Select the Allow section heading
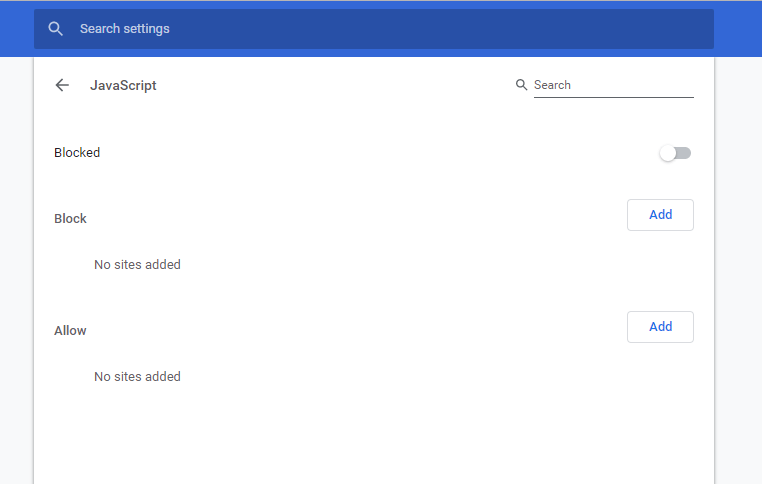This screenshot has width=762, height=484. [x=70, y=330]
